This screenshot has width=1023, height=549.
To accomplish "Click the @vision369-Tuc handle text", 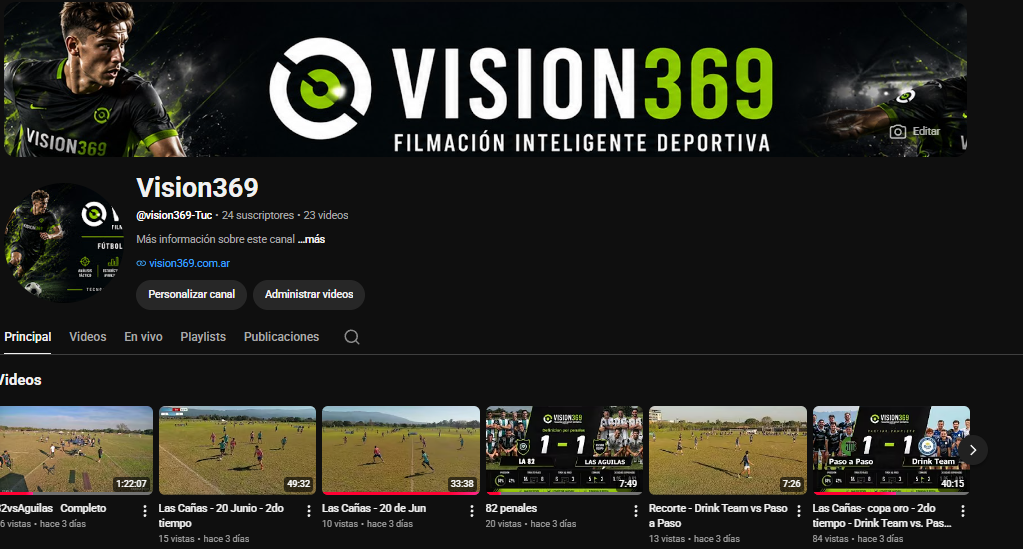I will click(174, 215).
